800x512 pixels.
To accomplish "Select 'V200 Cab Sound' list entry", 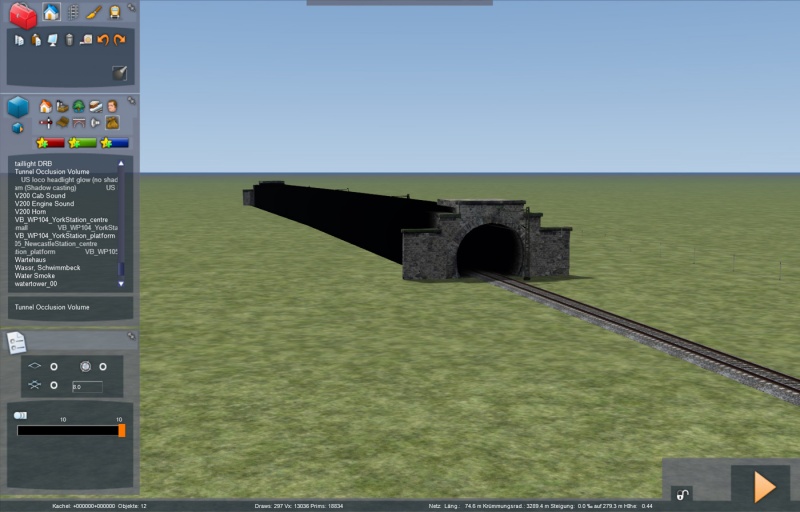I will pos(40,196).
